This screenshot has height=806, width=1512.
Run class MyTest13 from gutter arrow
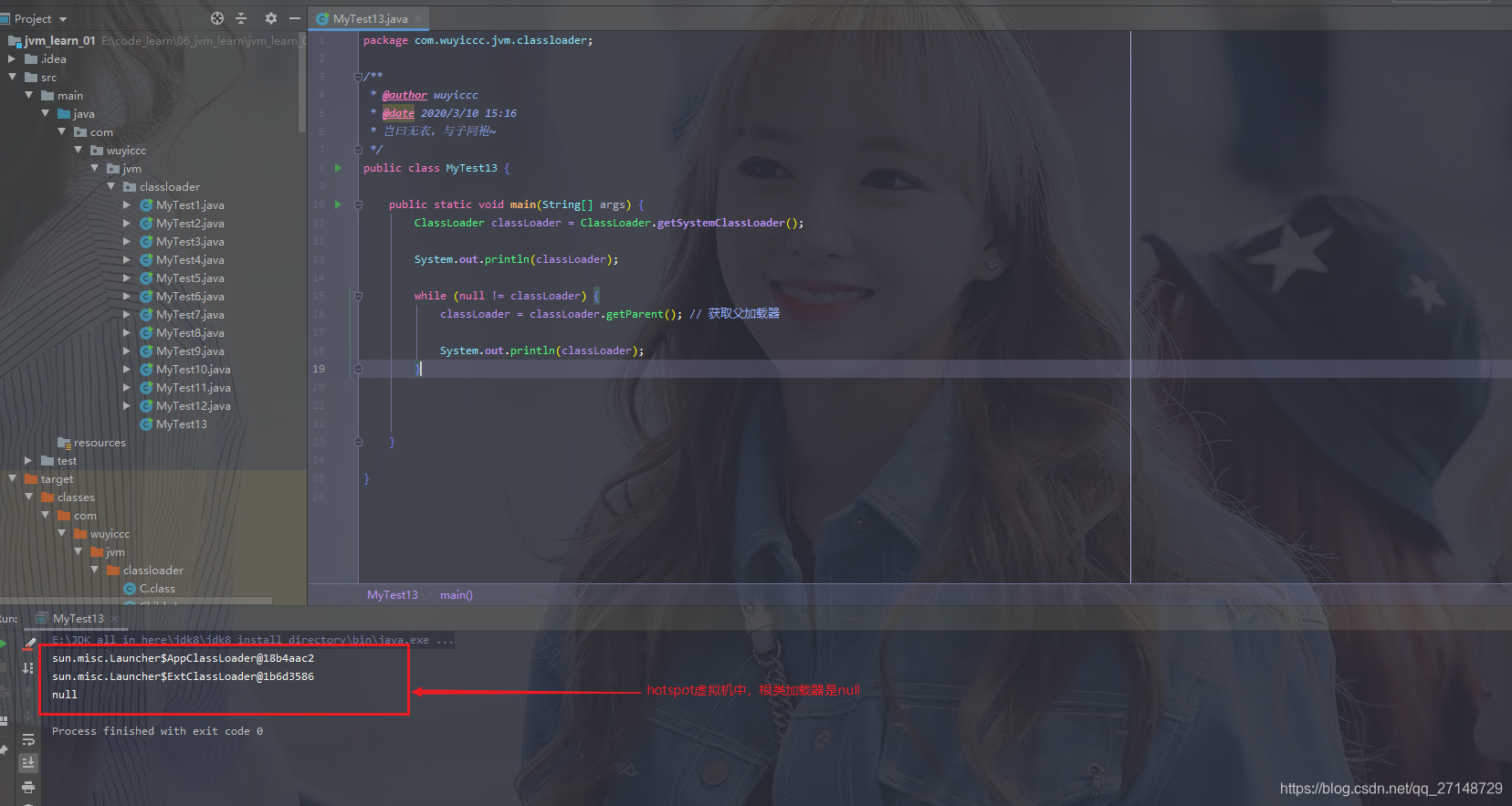338,168
